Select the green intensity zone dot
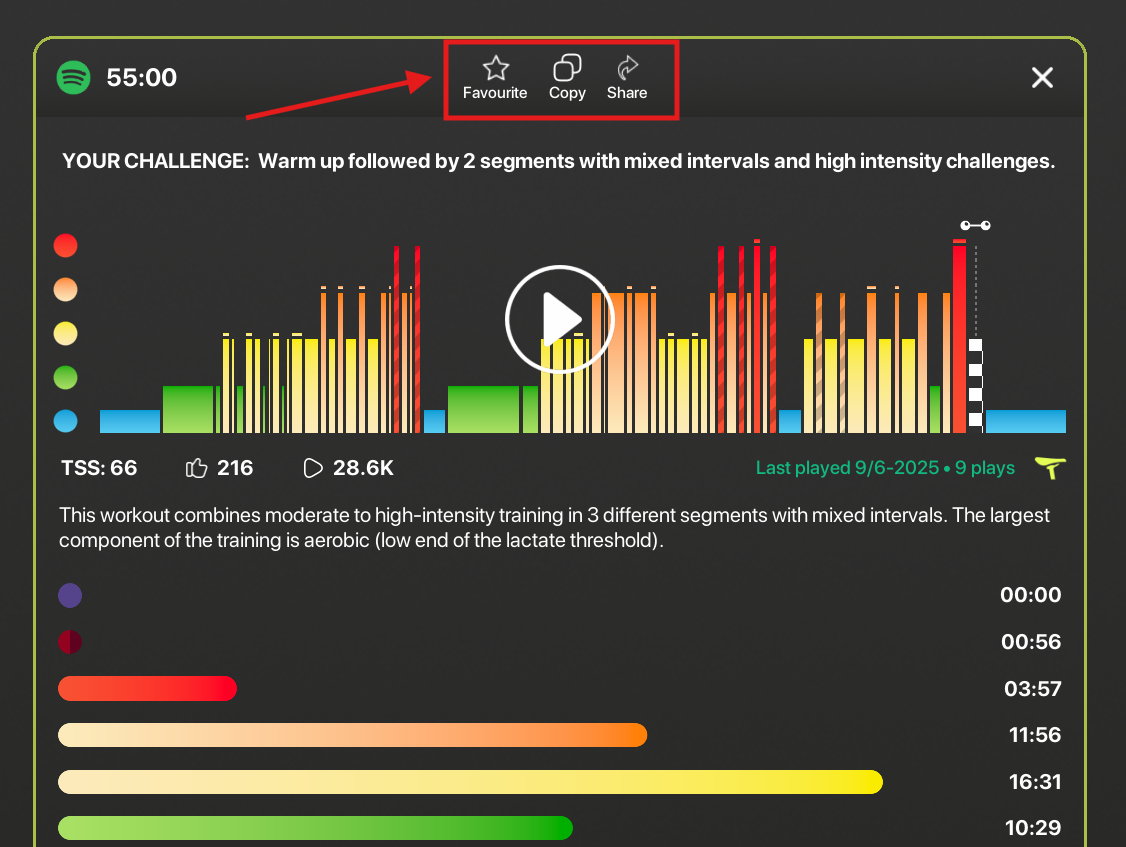The width and height of the screenshot is (1126, 847). (65, 377)
